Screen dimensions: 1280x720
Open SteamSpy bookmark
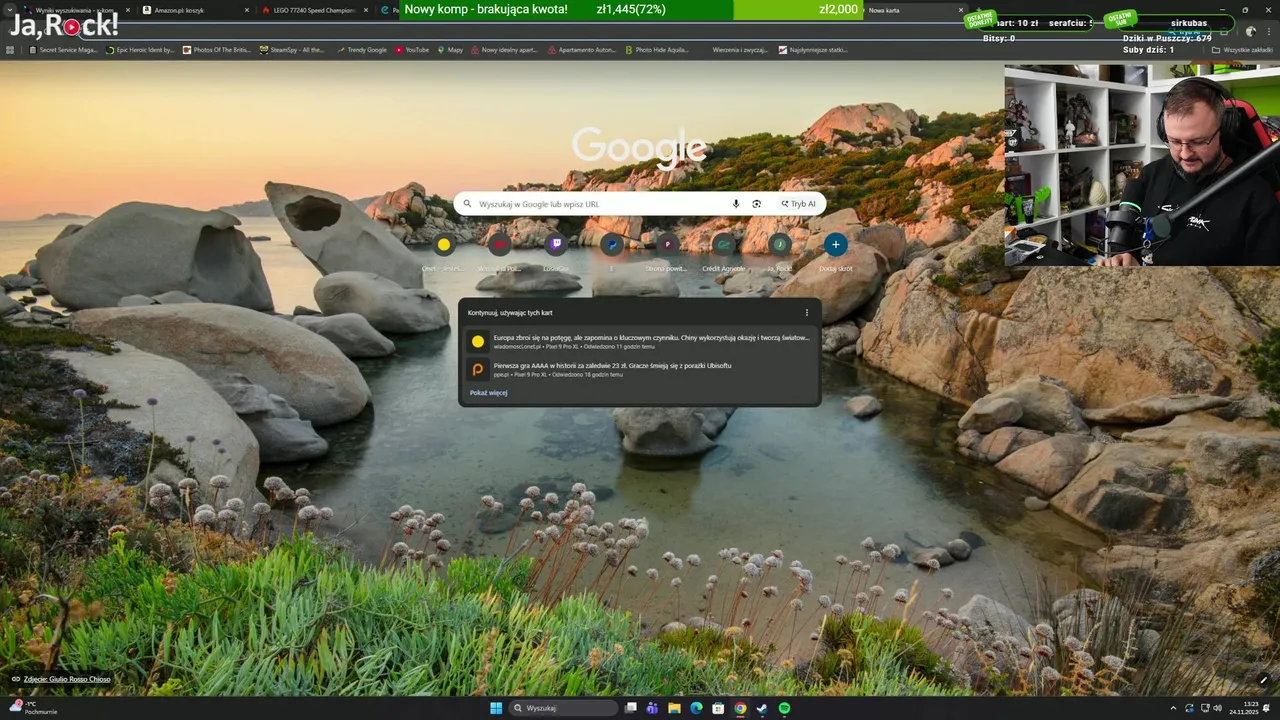[x=292, y=49]
